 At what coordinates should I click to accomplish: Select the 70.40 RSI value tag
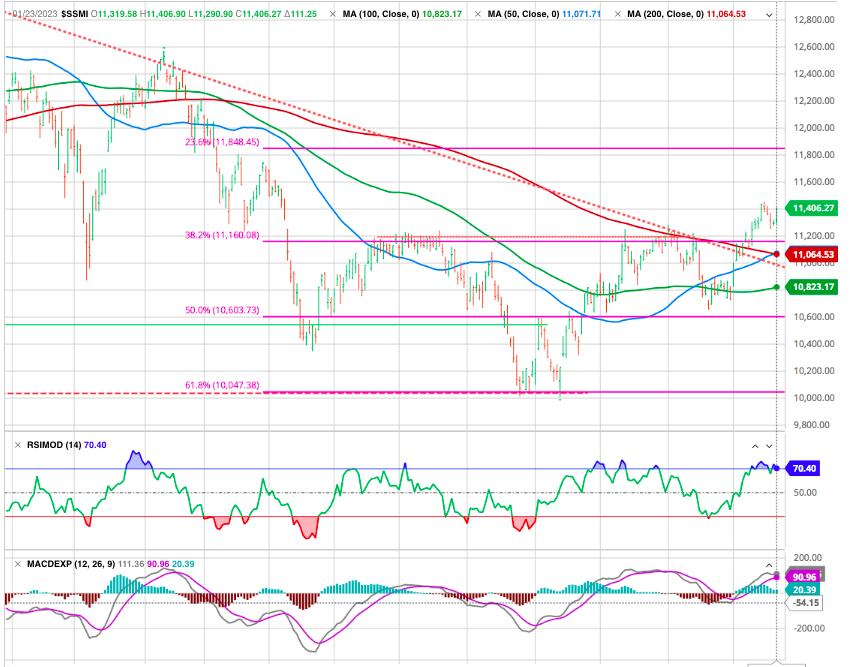[x=803, y=468]
